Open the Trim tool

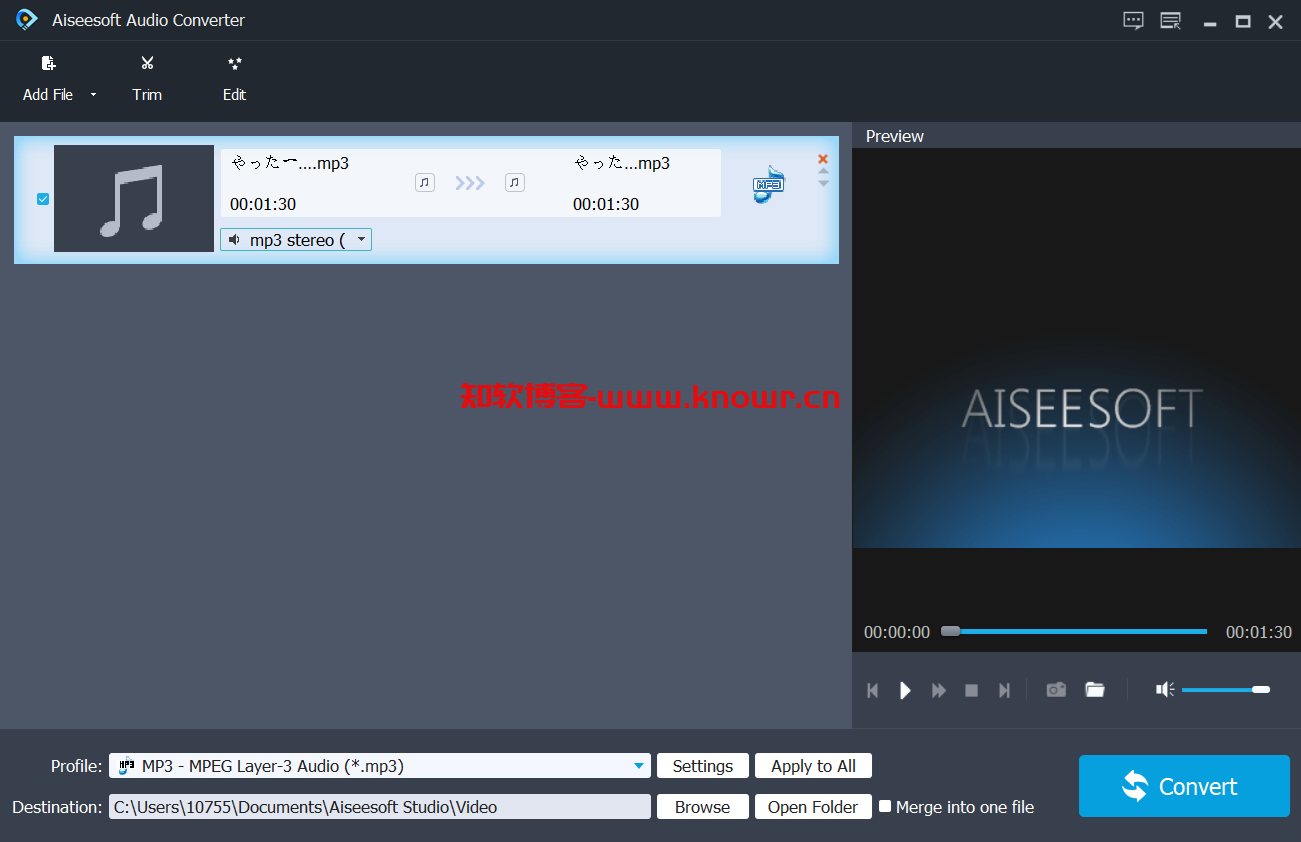(x=147, y=79)
